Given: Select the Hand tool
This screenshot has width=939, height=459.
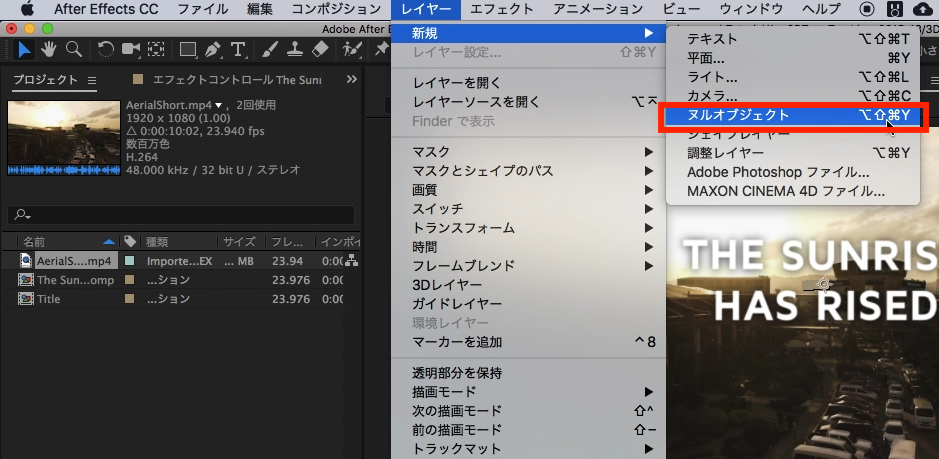Looking at the screenshot, I should pos(49,50).
